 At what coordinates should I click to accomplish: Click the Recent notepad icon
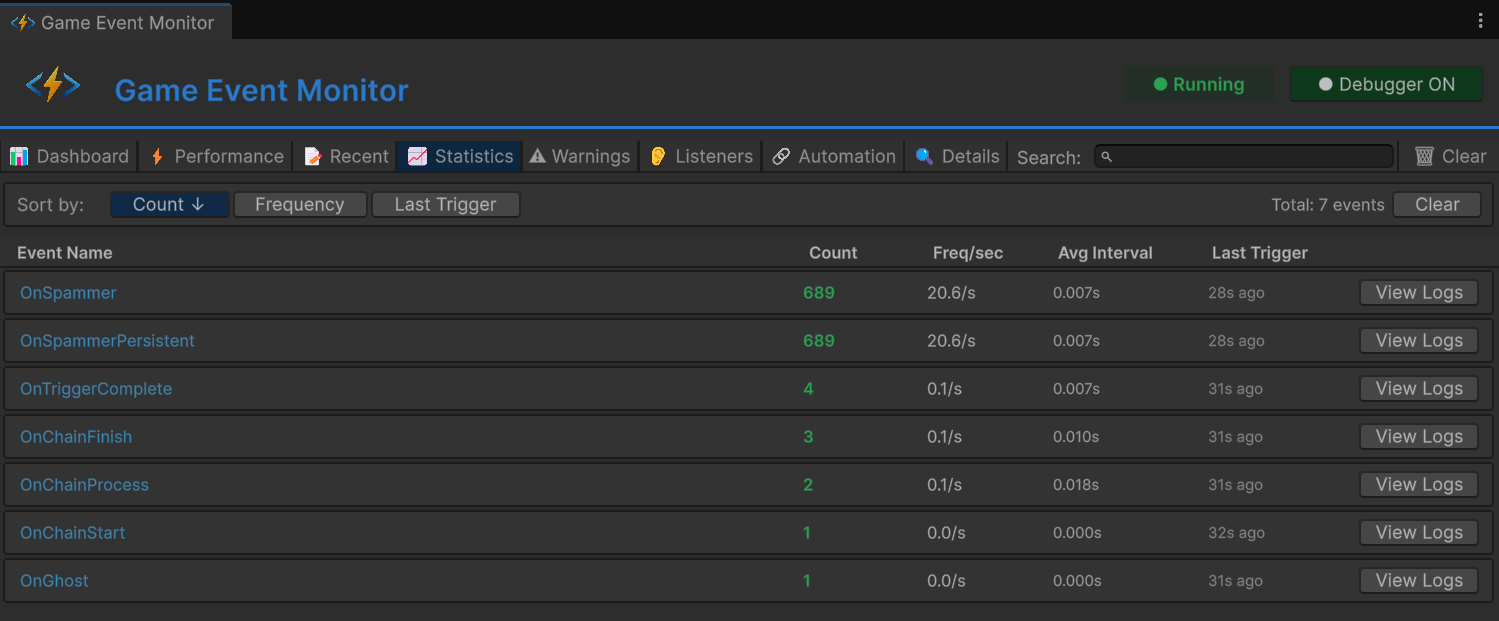click(x=310, y=156)
